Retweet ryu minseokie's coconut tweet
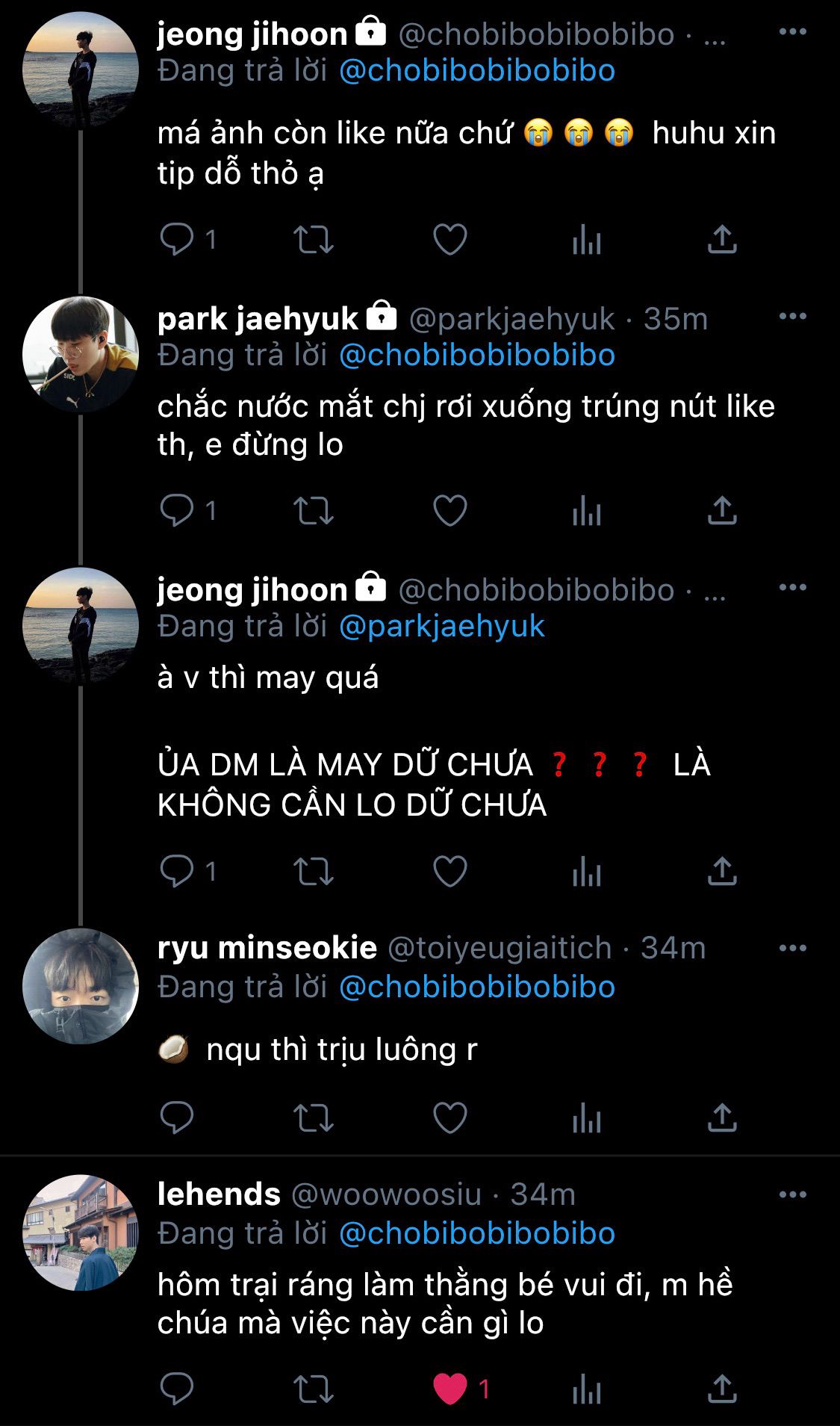Viewport: 840px width, 1426px height. tap(313, 1117)
